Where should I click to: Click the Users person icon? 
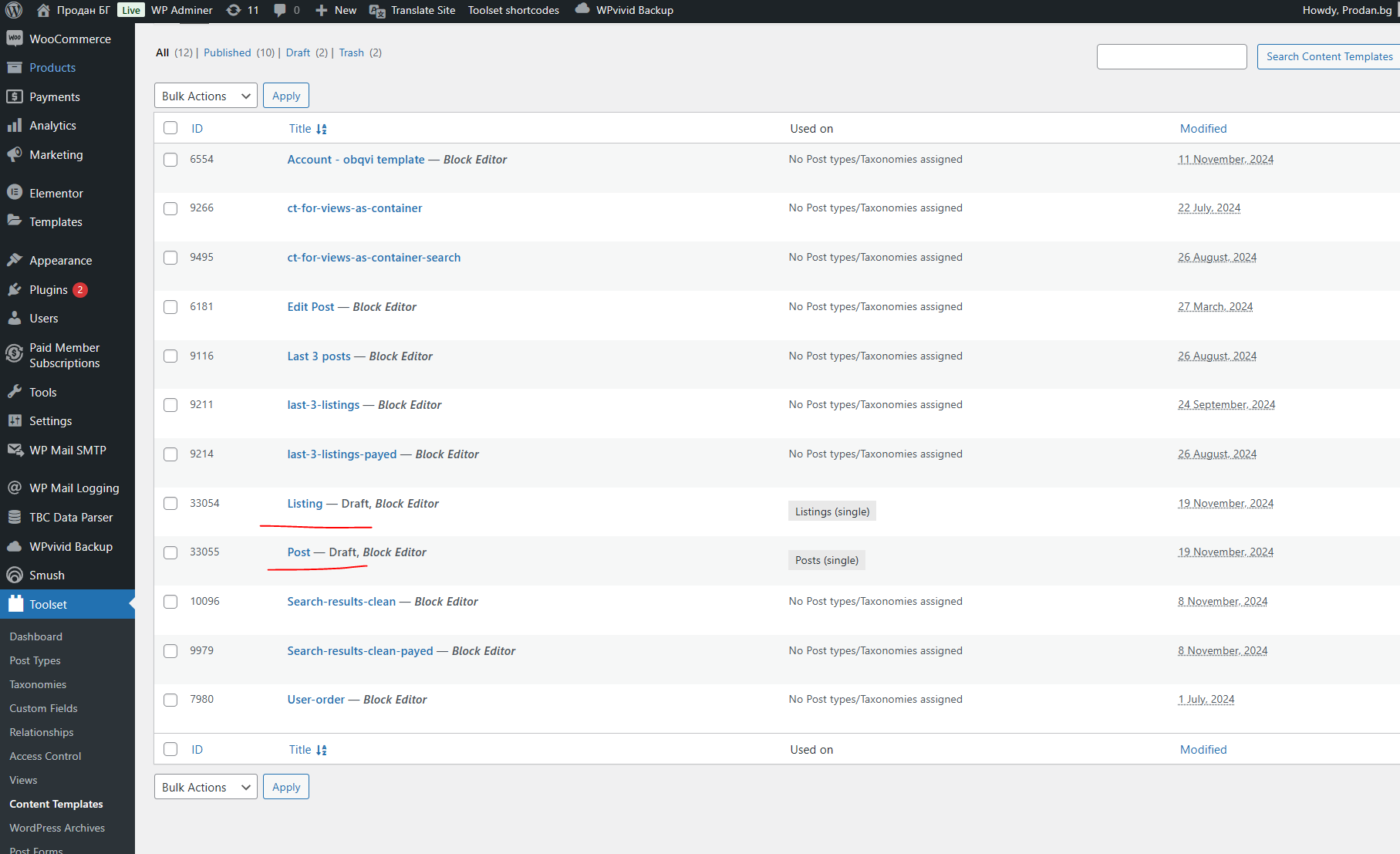[15, 318]
